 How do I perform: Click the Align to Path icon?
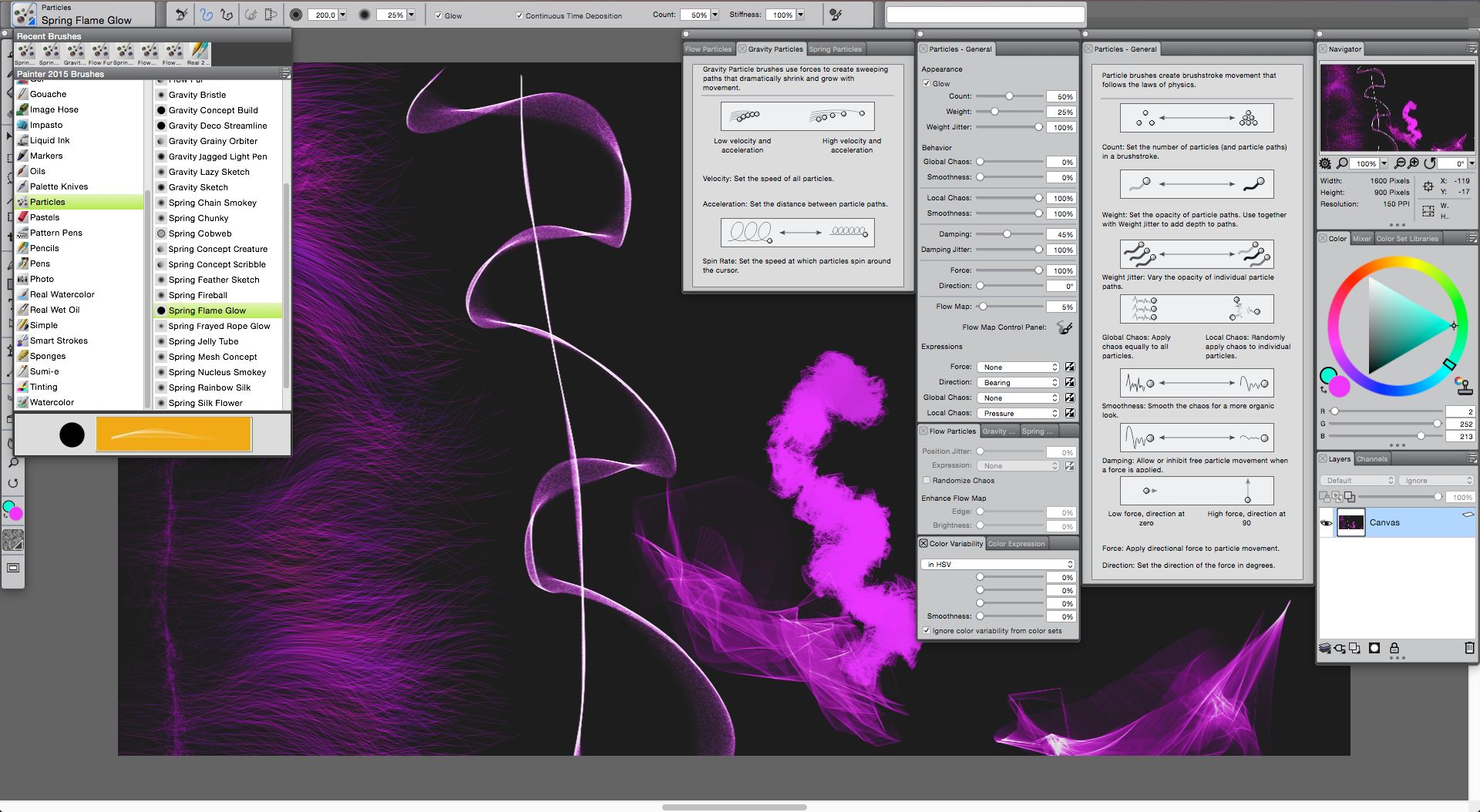(251, 15)
